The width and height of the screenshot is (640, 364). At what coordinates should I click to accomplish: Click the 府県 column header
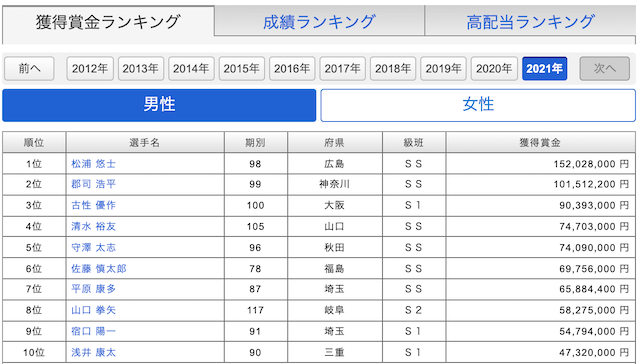[335, 142]
